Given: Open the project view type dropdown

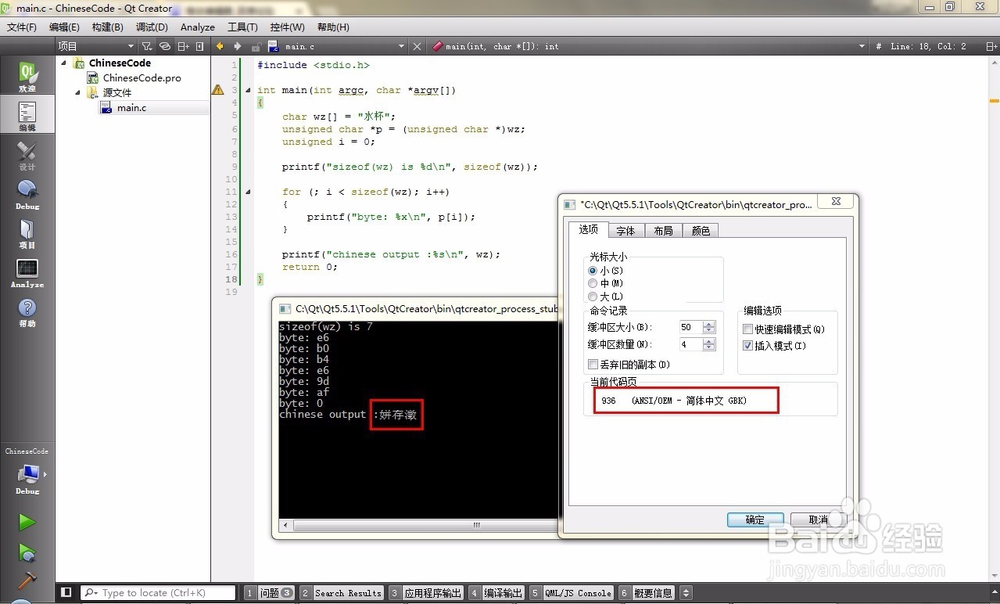Looking at the screenshot, I should 96,46.
